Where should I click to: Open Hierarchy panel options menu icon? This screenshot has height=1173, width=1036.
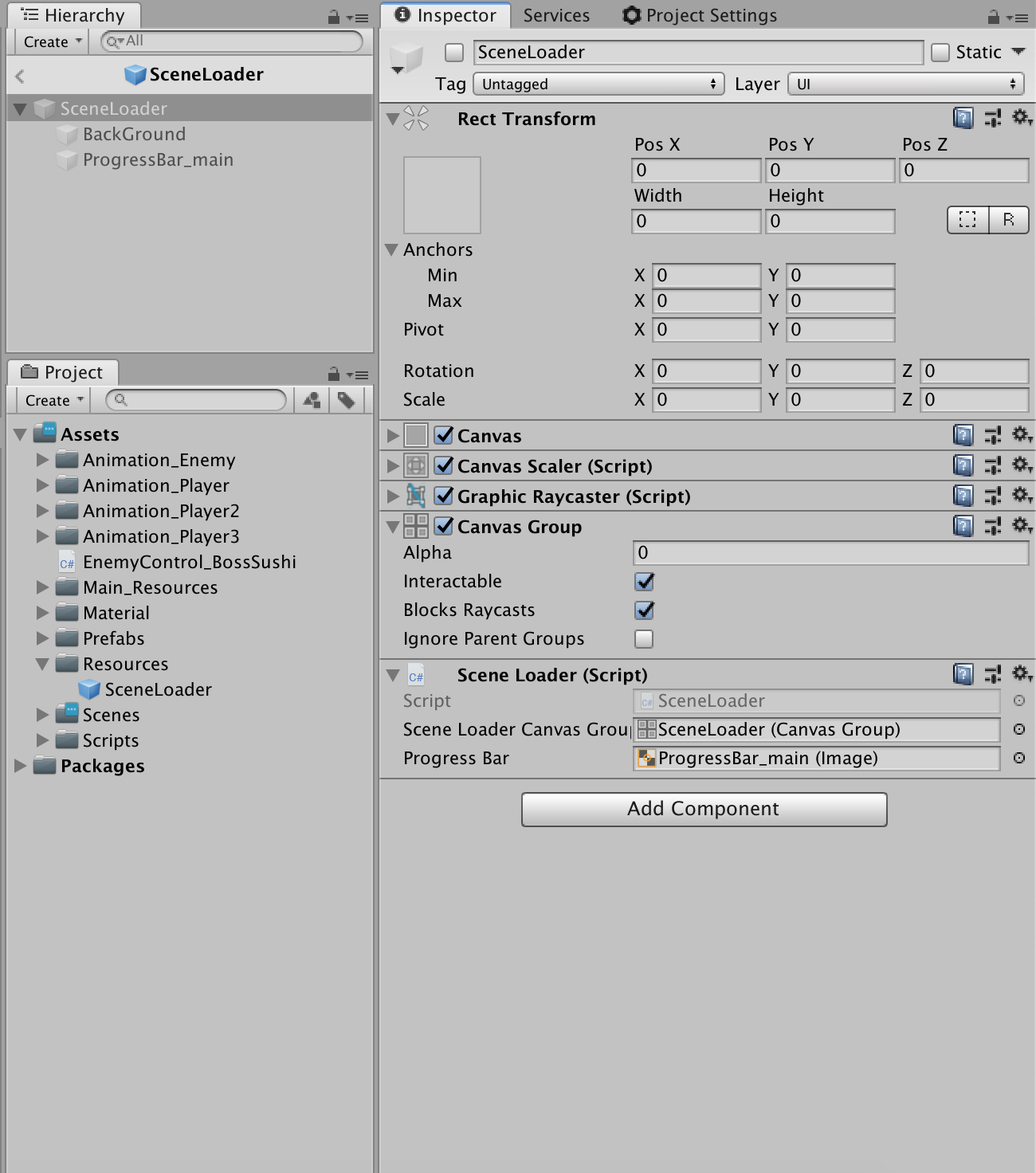coord(359,18)
